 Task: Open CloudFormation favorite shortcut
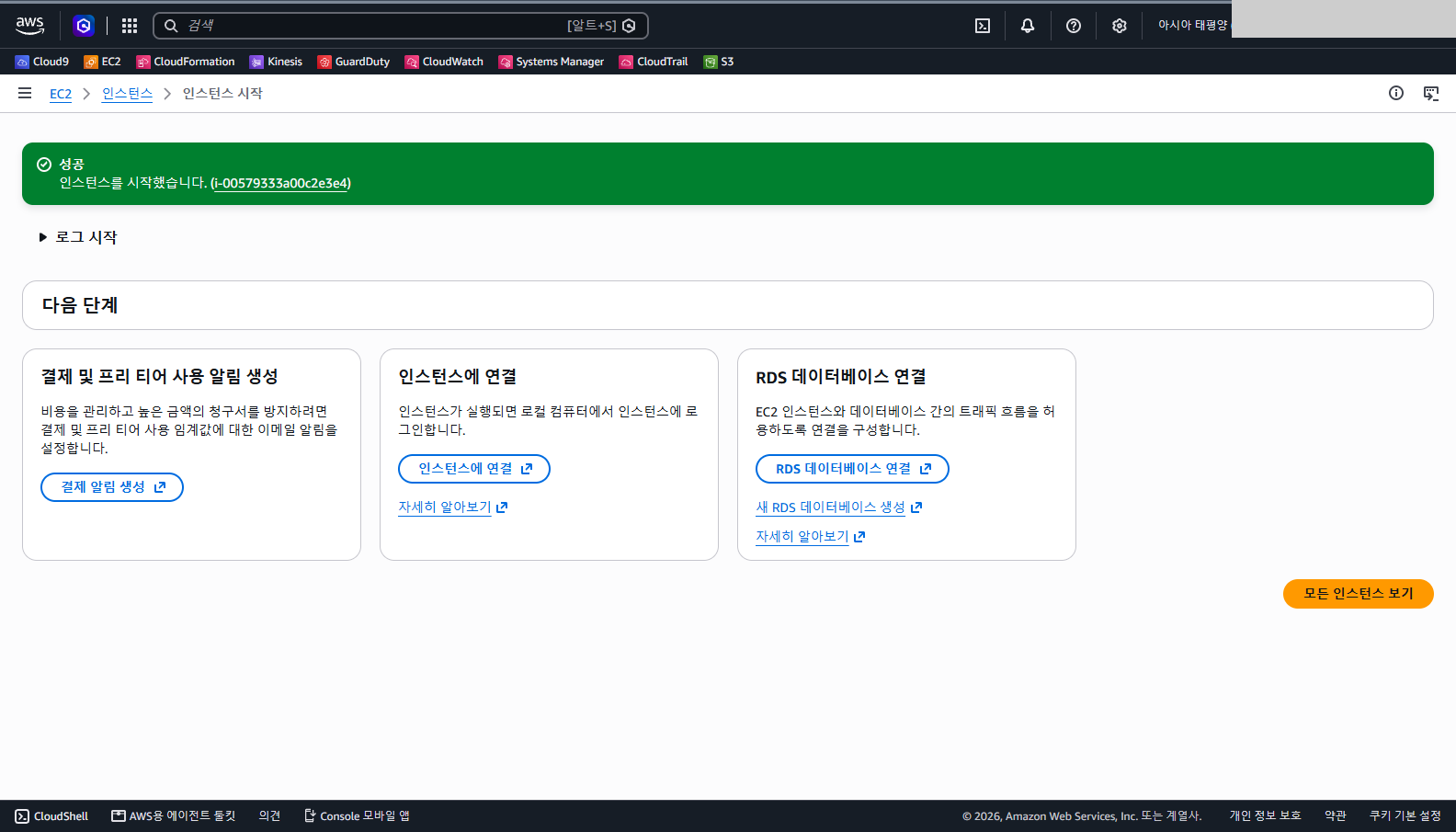[186, 62]
